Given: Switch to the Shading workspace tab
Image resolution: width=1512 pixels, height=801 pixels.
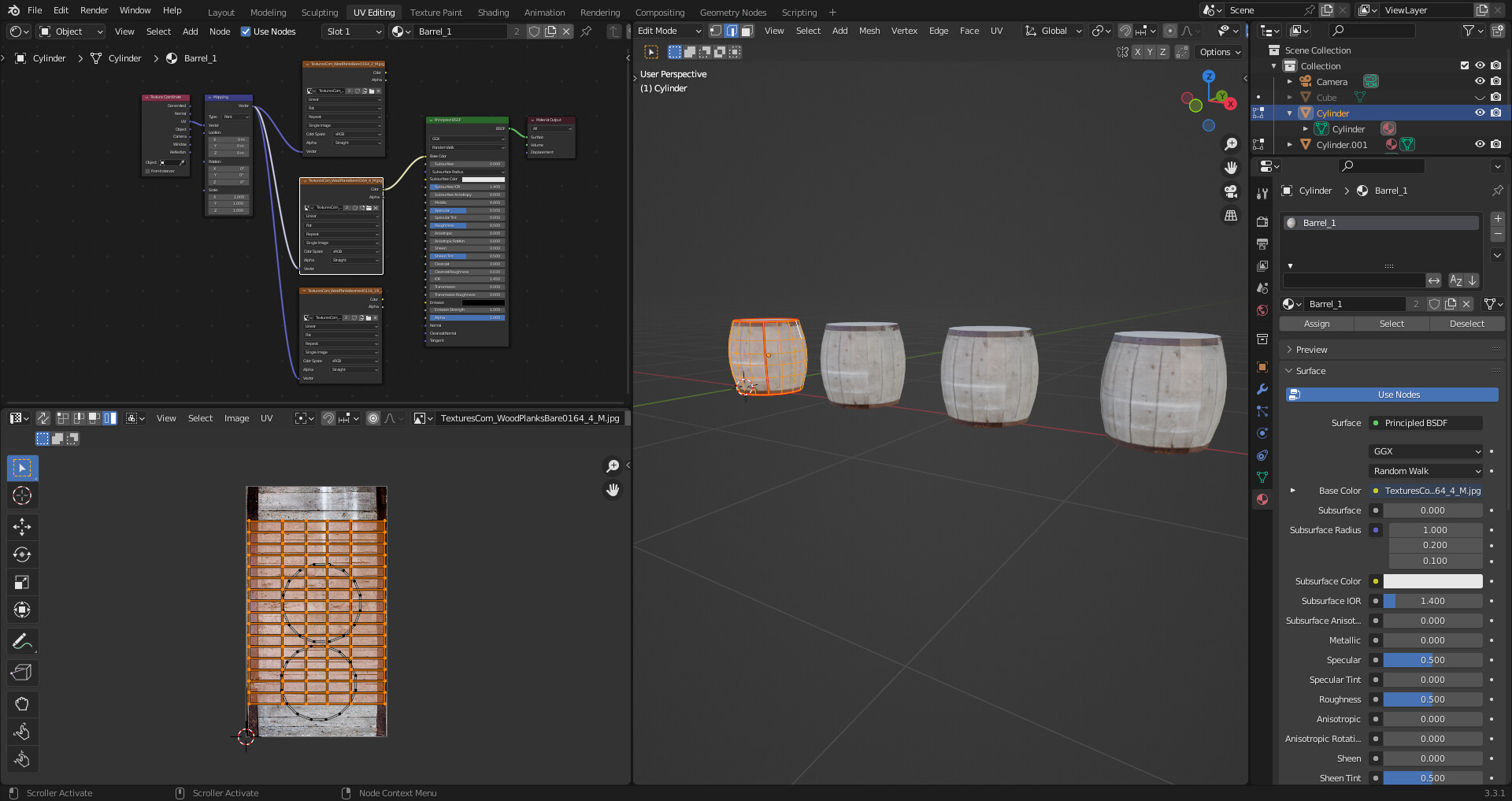Looking at the screenshot, I should (493, 12).
